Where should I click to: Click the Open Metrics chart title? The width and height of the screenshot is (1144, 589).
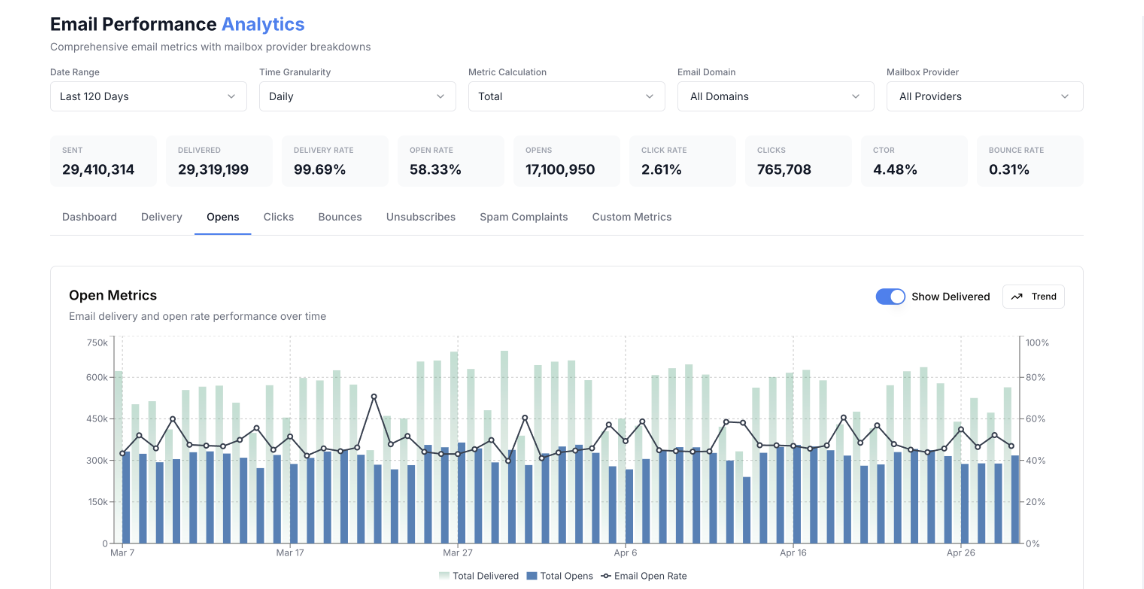tap(113, 296)
